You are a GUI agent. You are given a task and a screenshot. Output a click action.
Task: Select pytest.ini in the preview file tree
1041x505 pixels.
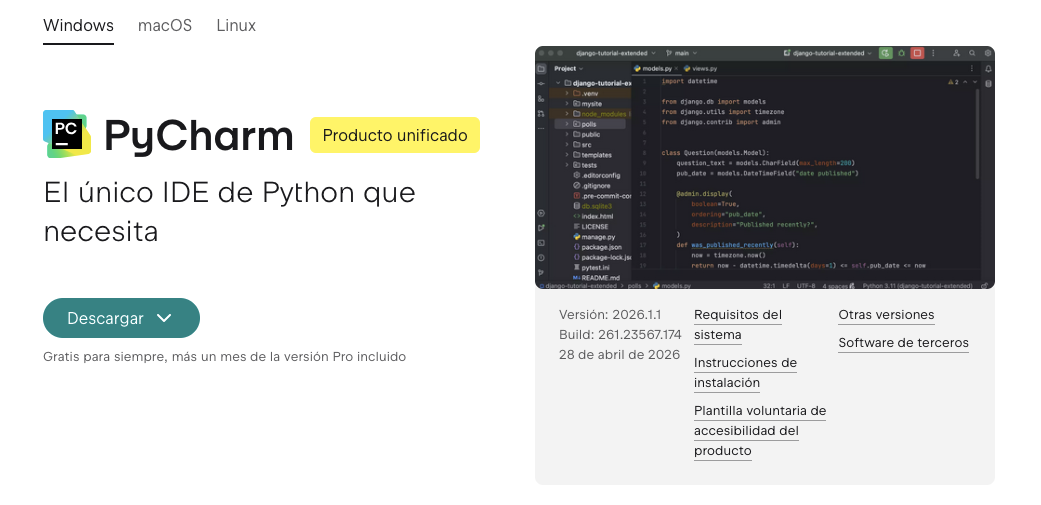tap(591, 267)
